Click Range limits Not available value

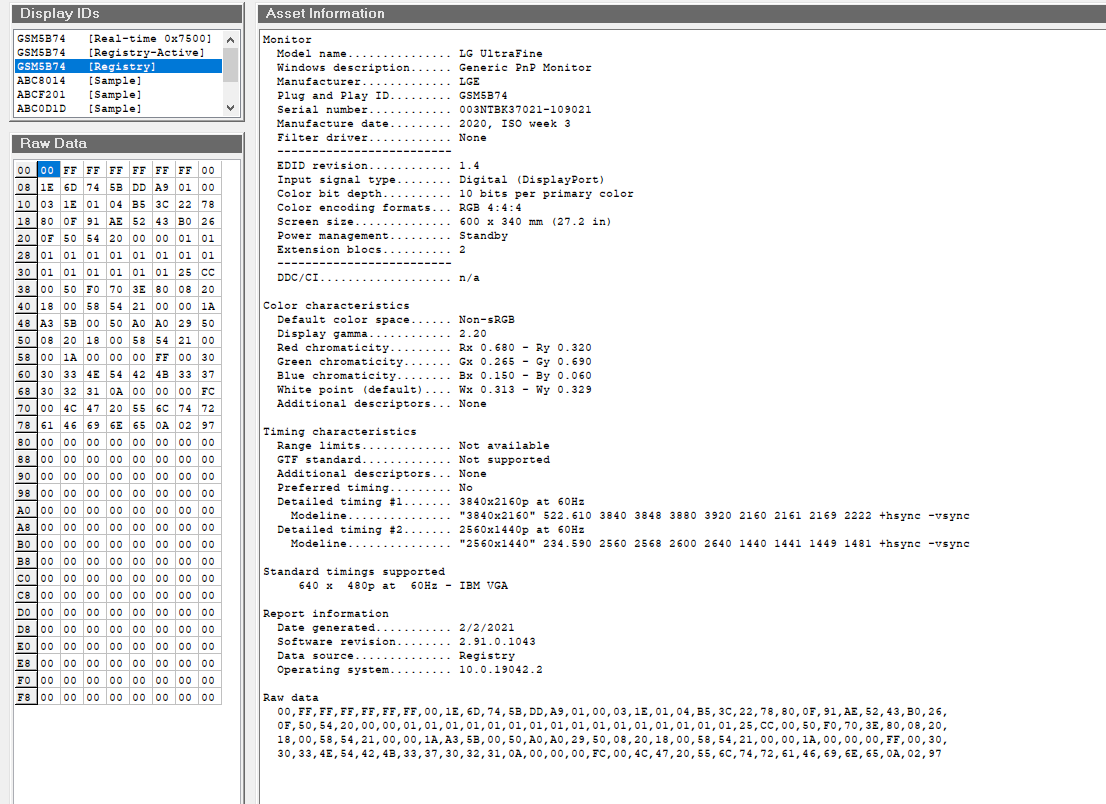(x=504, y=446)
